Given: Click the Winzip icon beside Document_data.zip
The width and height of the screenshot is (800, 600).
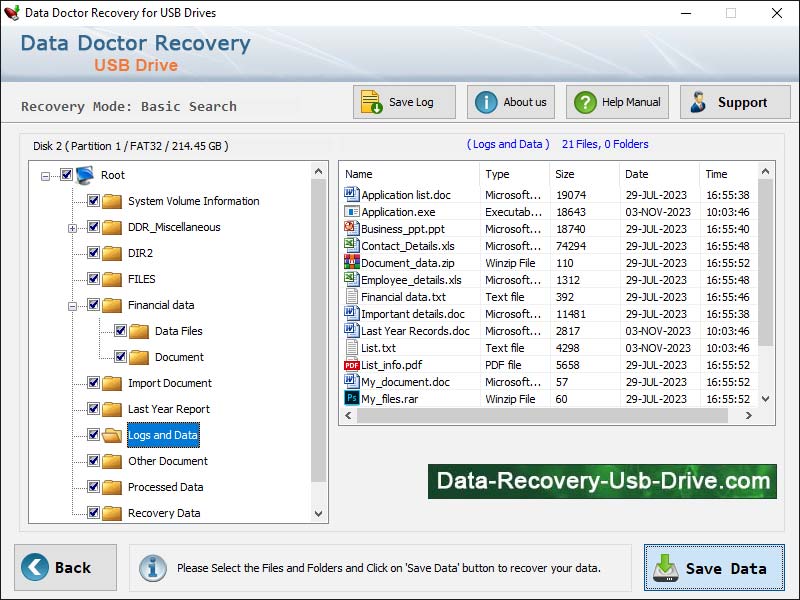Looking at the screenshot, I should [352, 263].
